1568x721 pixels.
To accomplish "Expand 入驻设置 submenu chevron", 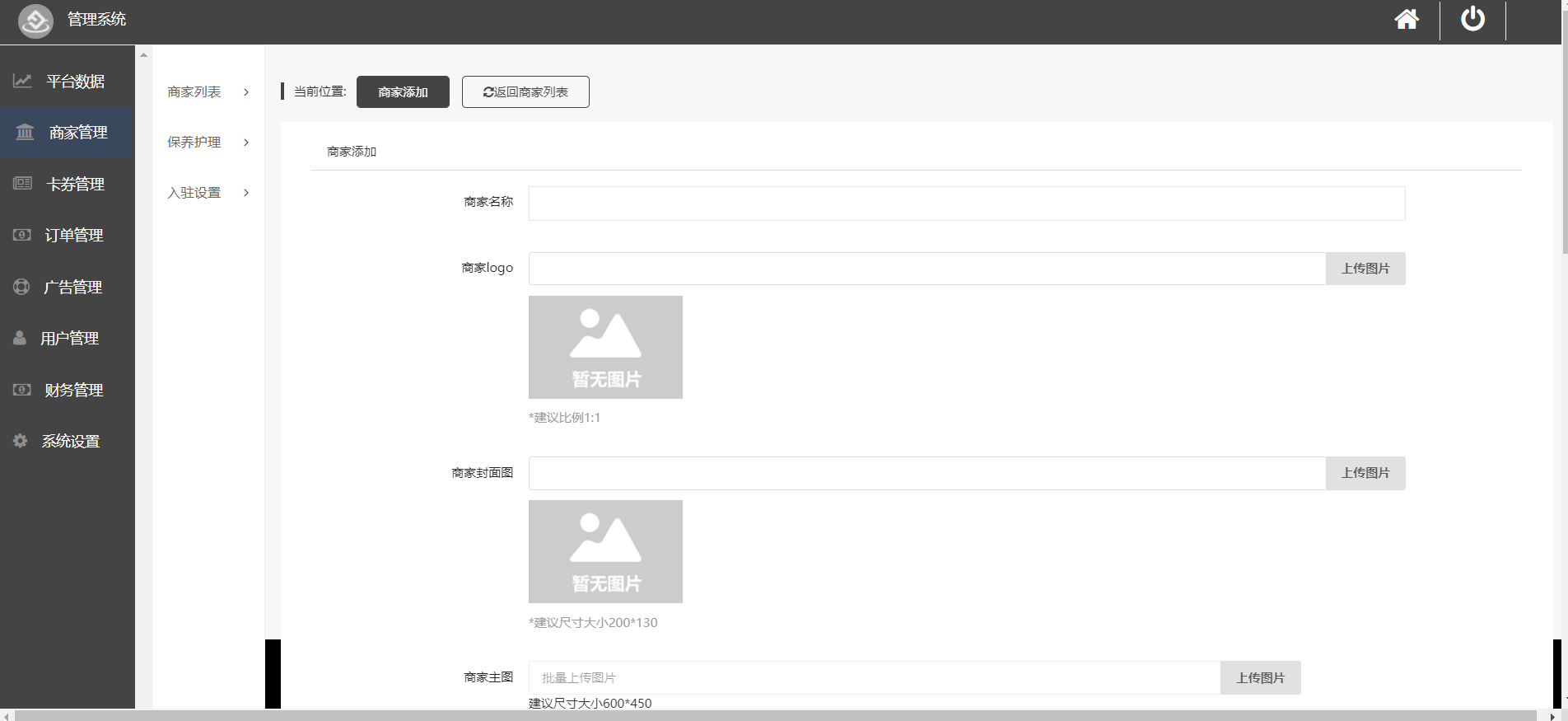I will [246, 193].
